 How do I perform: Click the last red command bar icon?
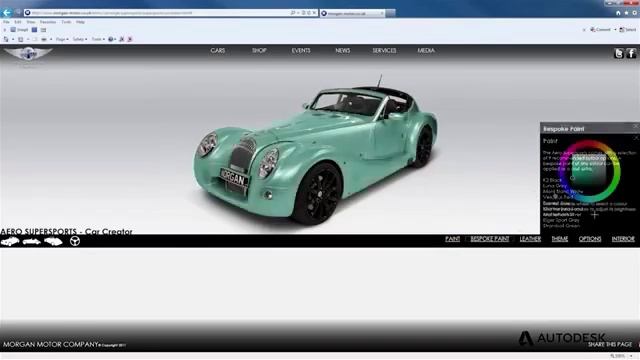130,39
